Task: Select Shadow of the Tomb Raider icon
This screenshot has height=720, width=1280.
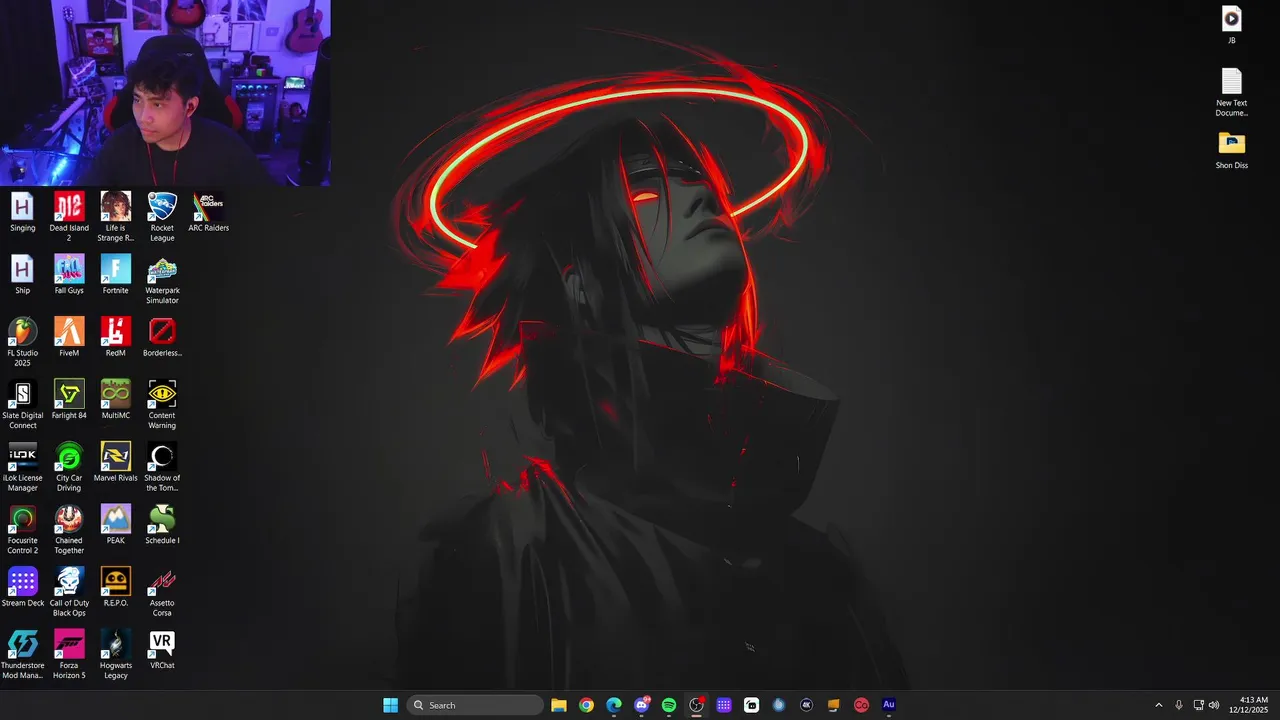Action: [162, 467]
